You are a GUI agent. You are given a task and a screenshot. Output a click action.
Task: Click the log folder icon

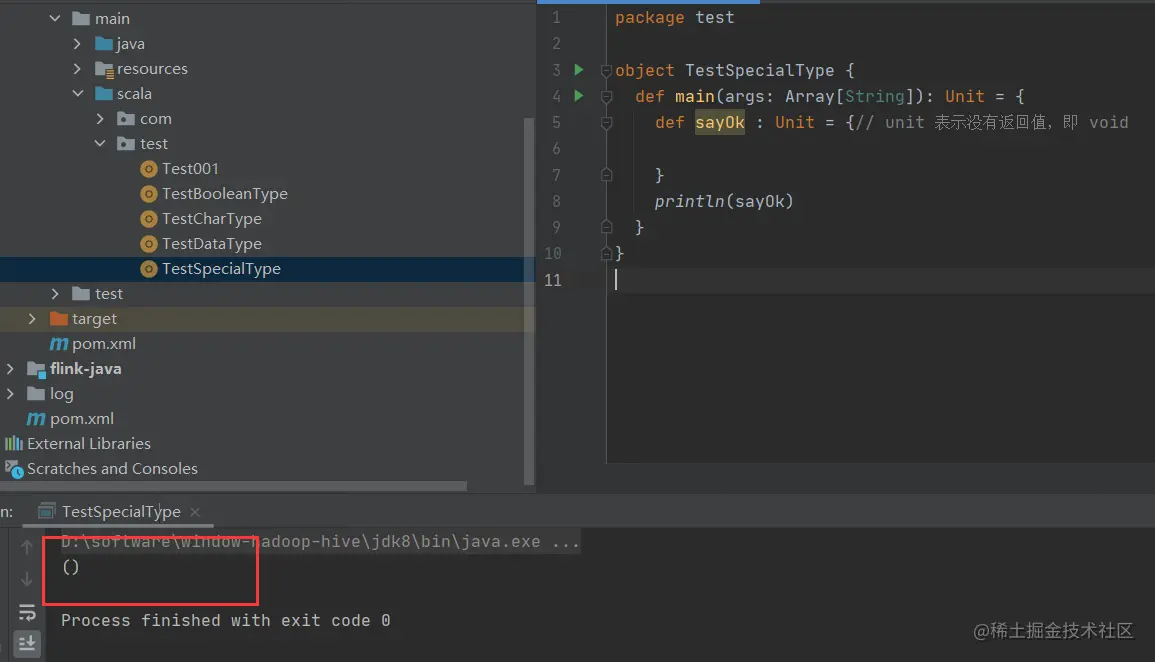(x=36, y=394)
